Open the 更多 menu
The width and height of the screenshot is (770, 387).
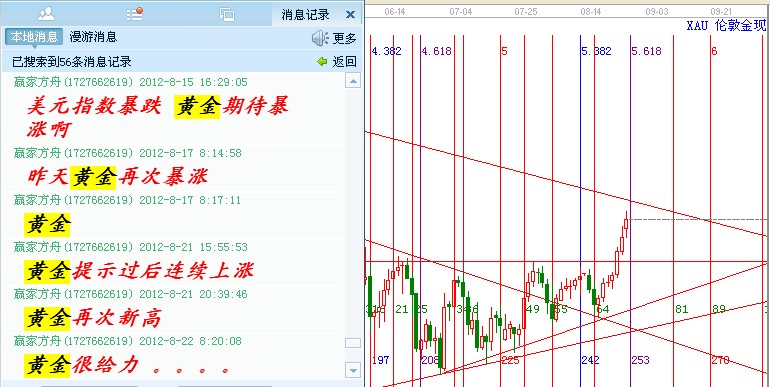pos(344,38)
